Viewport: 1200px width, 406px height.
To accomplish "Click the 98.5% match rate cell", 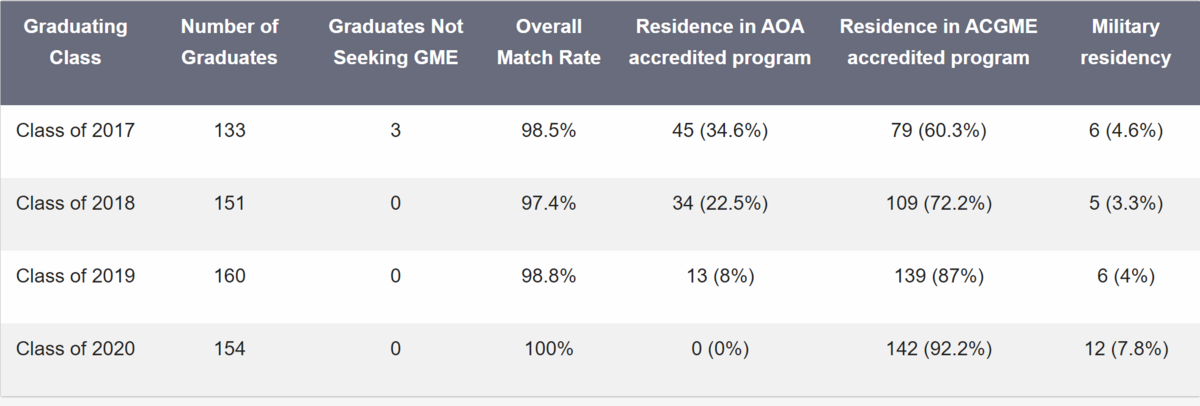I will [551, 130].
